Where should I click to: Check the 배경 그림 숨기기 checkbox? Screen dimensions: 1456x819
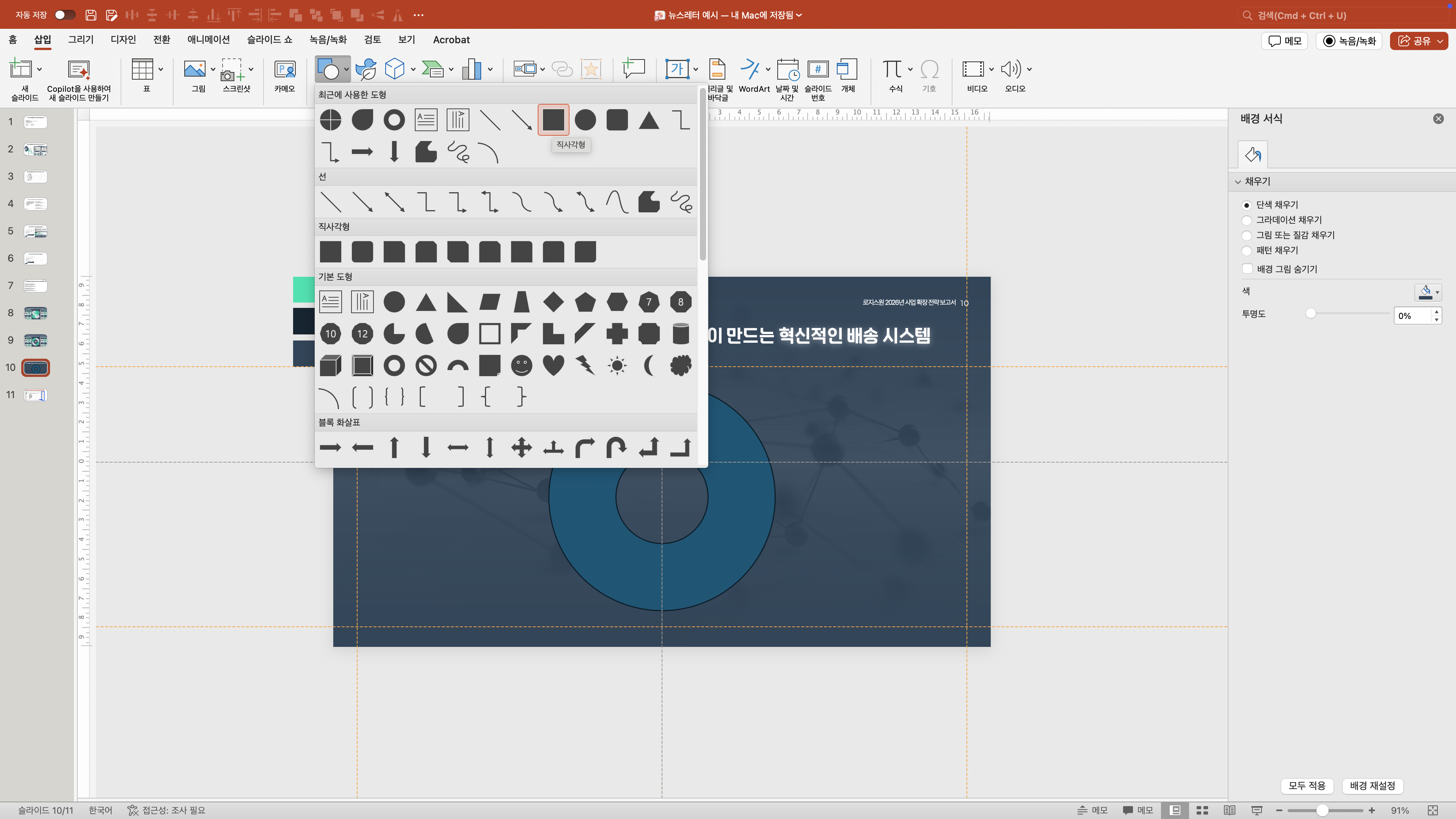click(1247, 269)
